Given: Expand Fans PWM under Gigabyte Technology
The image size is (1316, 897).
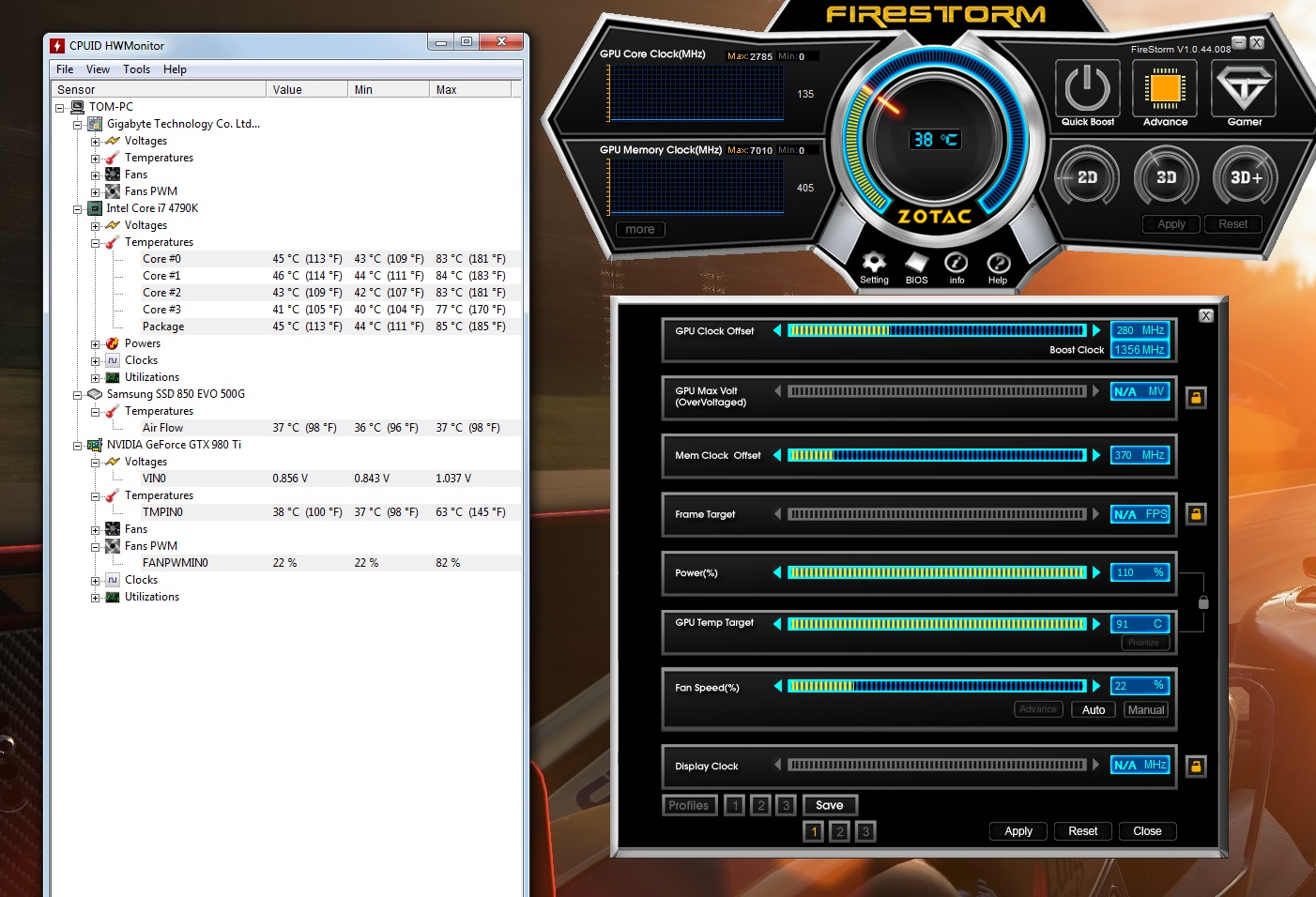Looking at the screenshot, I should pos(95,192).
